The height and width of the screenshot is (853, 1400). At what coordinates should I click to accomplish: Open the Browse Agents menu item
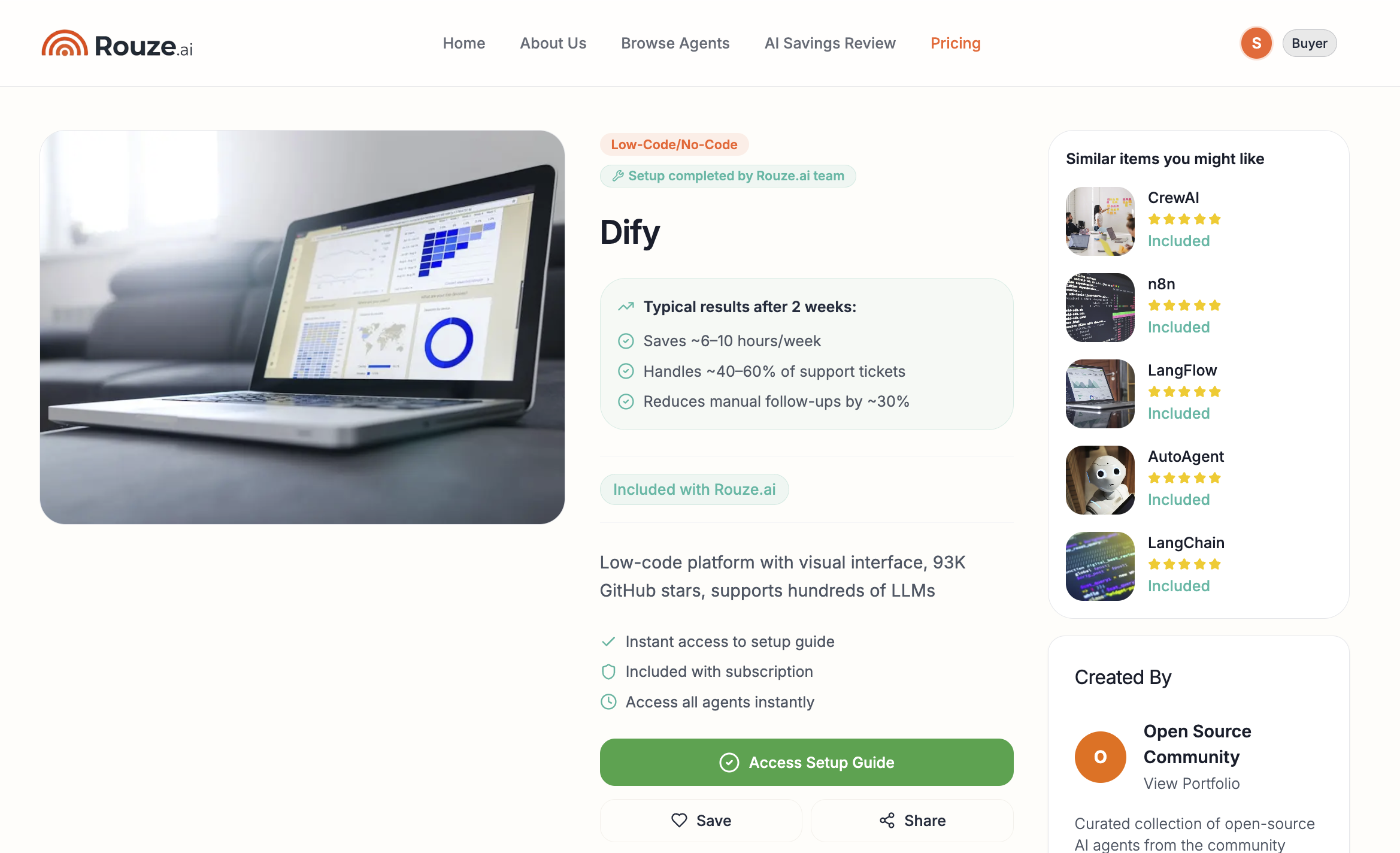(x=675, y=43)
